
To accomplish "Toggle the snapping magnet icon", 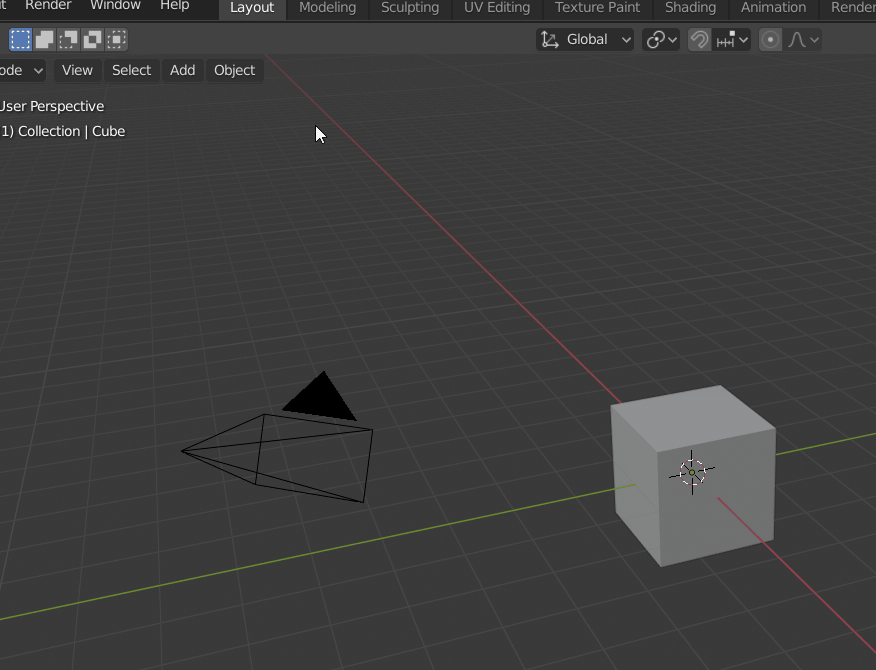I will (699, 40).
